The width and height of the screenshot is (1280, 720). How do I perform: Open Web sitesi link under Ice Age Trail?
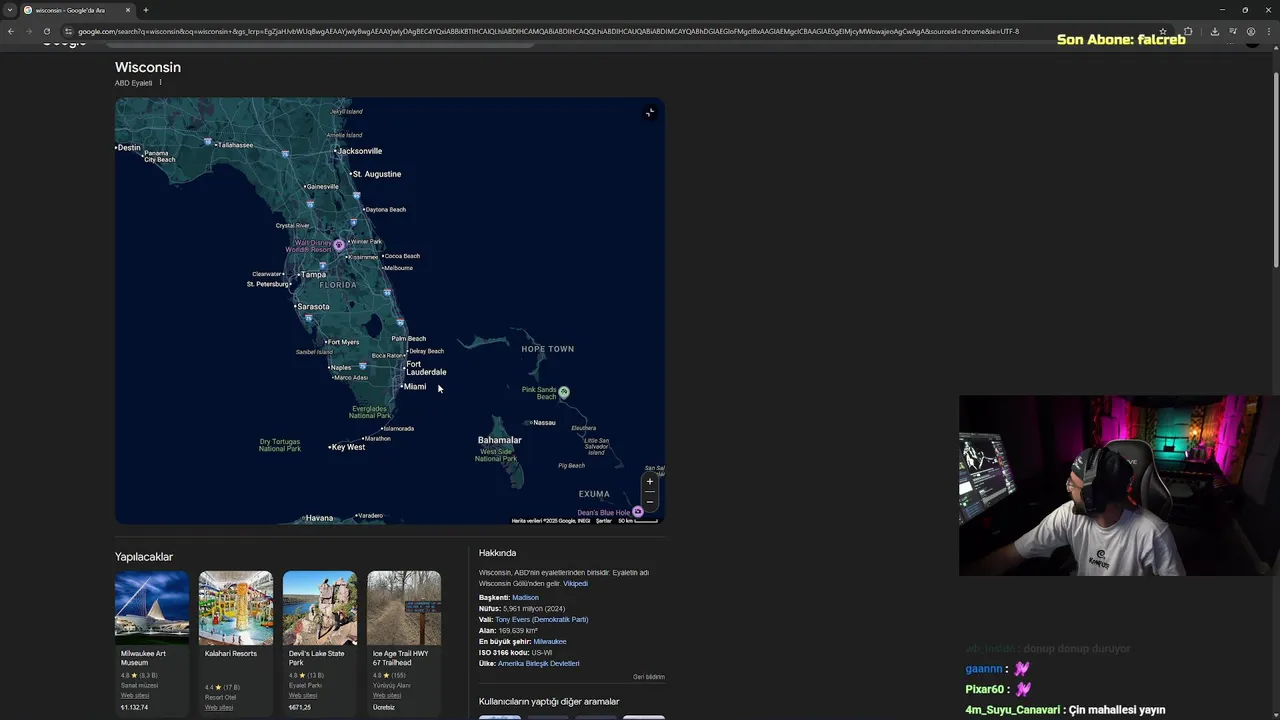(387, 695)
